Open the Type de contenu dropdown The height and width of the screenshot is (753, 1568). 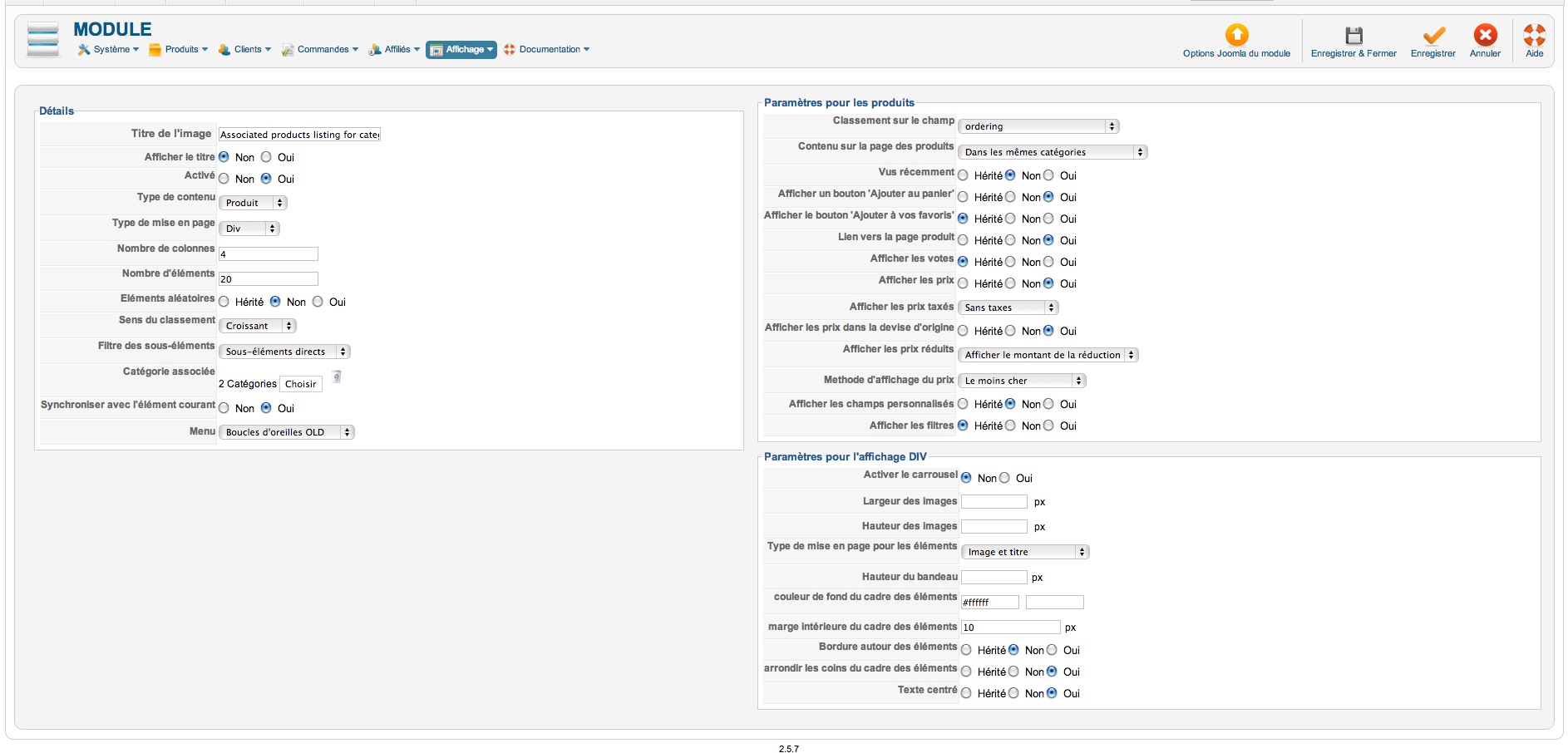[x=253, y=203]
